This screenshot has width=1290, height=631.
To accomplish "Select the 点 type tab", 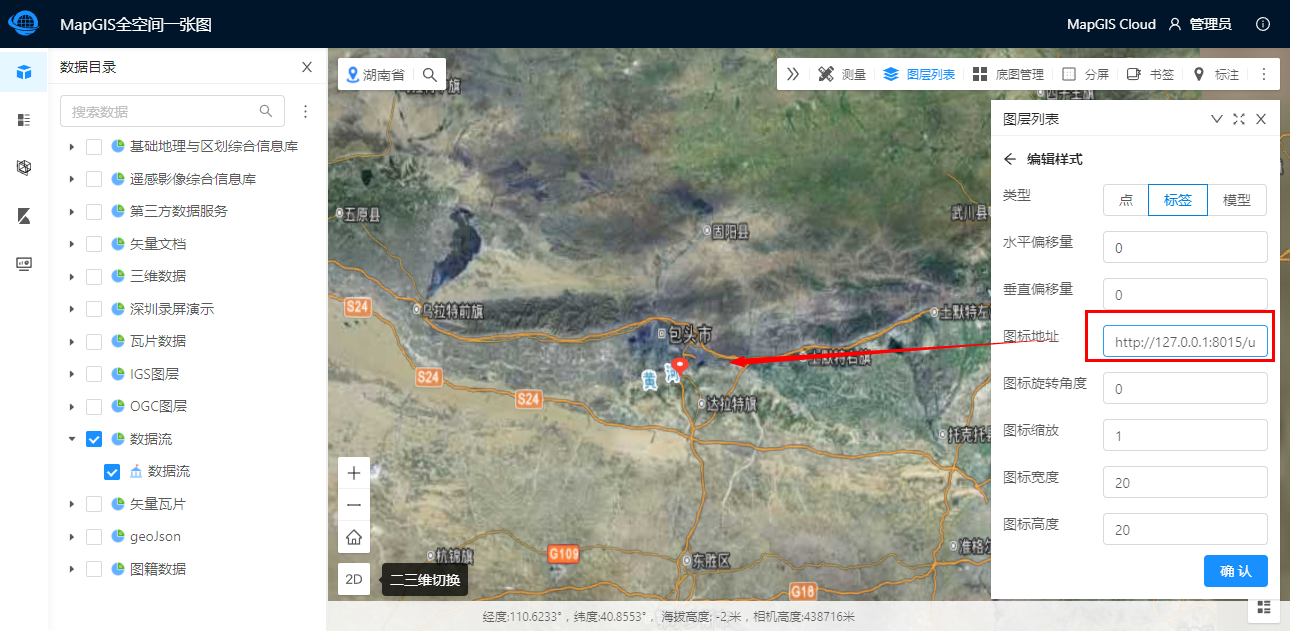I will pyautogui.click(x=1126, y=200).
